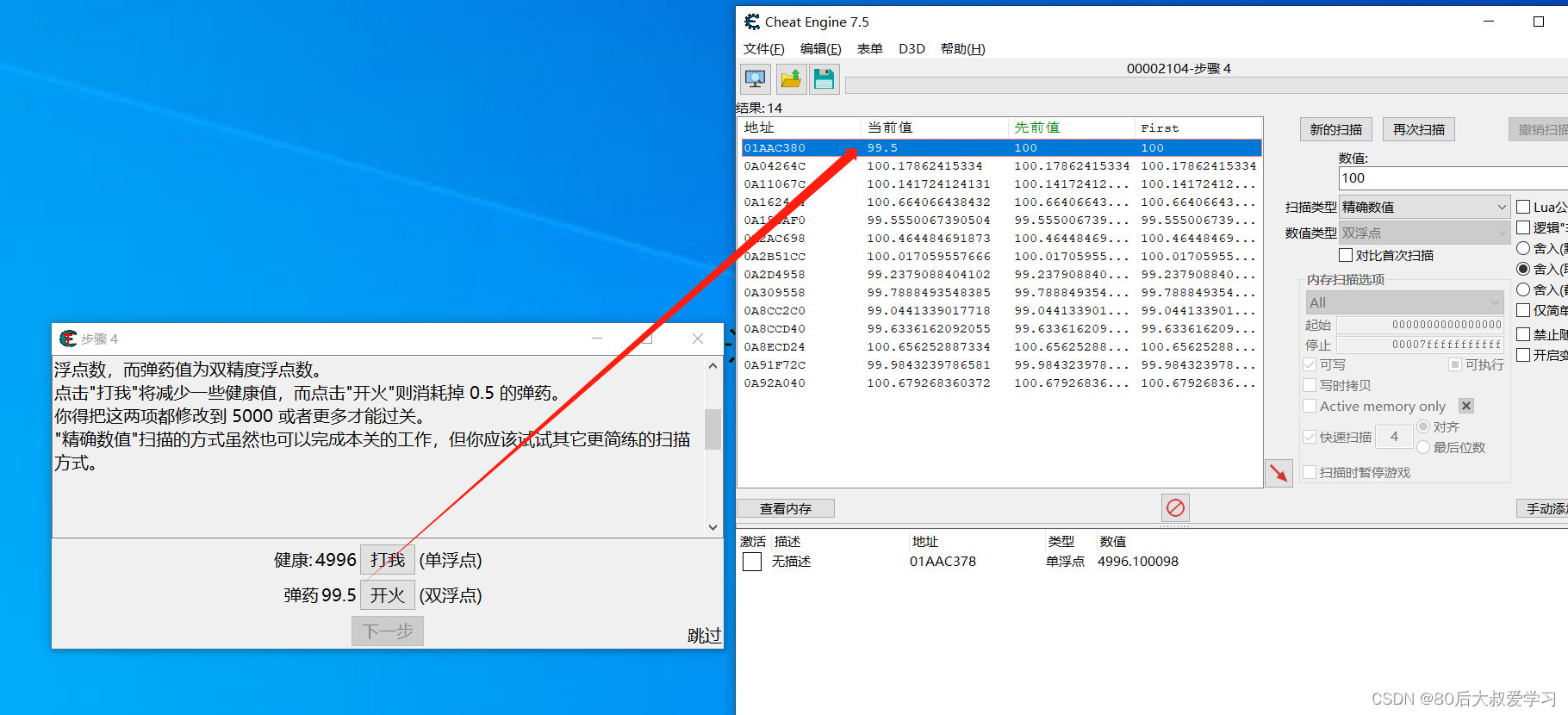This screenshot has height=715, width=1568.
Task: Click the fast scan alignment field showing 4
Action: [1393, 437]
